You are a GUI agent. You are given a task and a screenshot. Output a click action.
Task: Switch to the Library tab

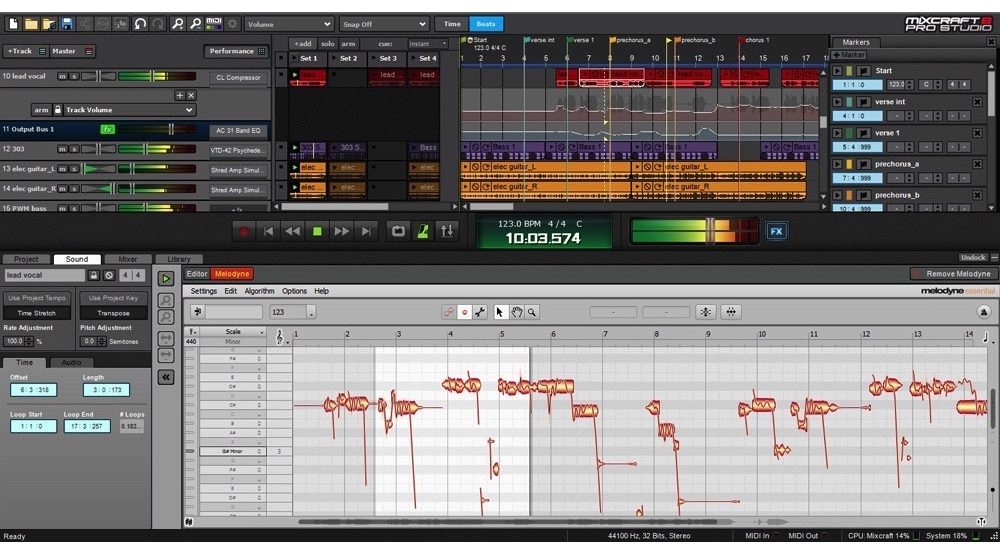pos(179,259)
